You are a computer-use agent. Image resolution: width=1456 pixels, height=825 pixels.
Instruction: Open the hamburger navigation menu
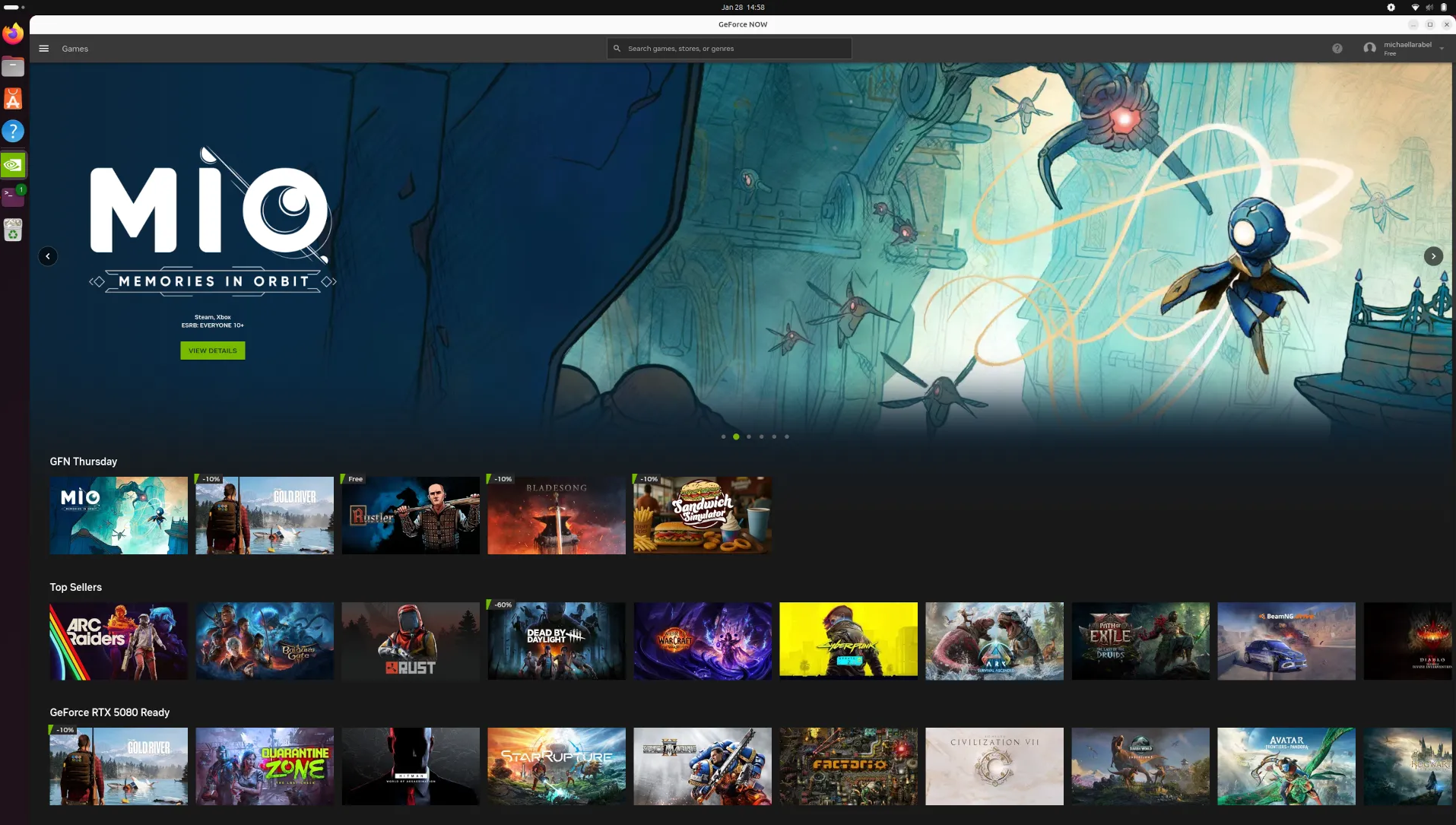click(x=44, y=49)
